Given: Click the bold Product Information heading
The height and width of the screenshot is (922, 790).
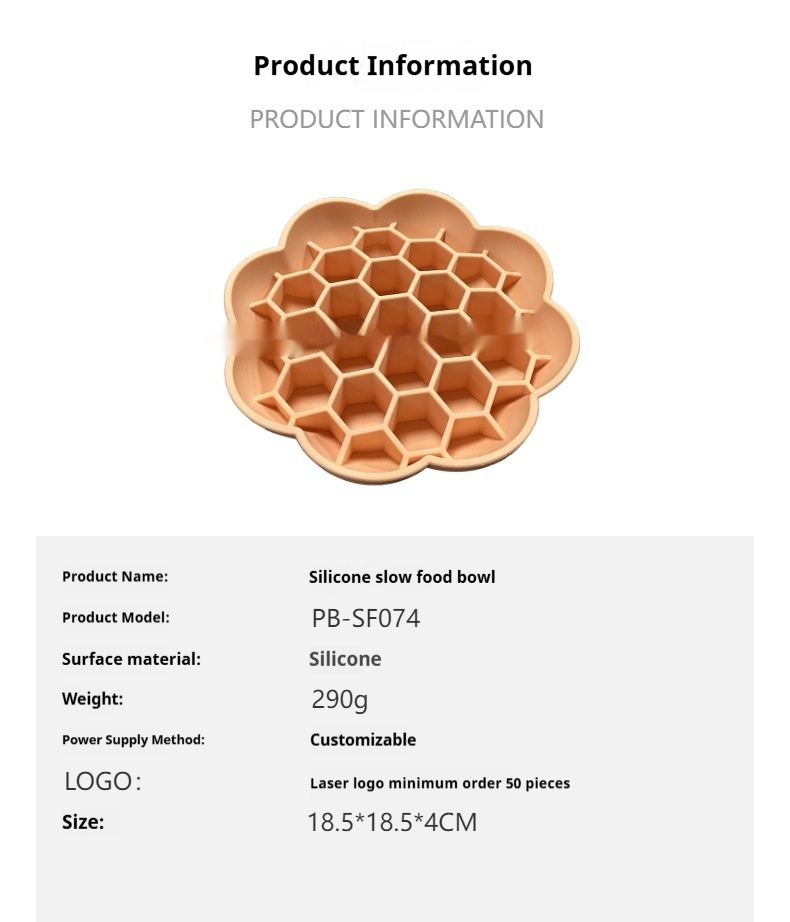Looking at the screenshot, I should (393, 66).
